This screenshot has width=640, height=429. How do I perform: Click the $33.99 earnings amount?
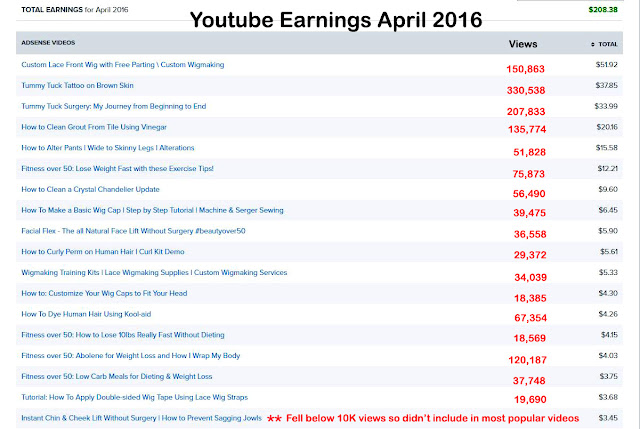pyautogui.click(x=606, y=106)
